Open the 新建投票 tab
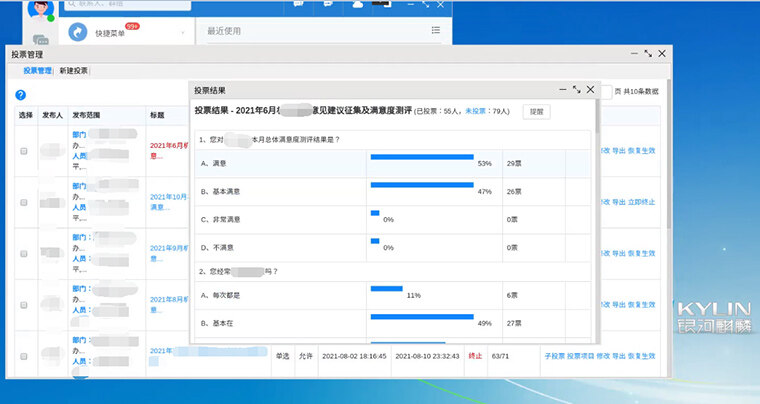 [x=73, y=71]
